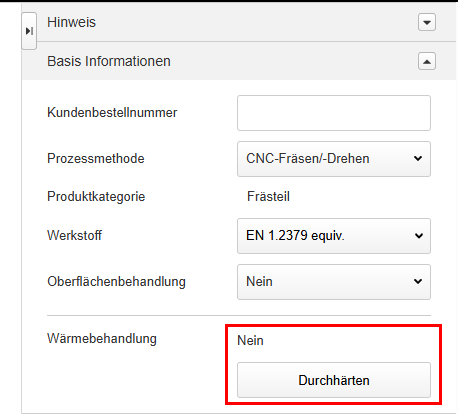
Task: Click chevron arrow of EN 1.2379 selector
Action: pyautogui.click(x=418, y=236)
